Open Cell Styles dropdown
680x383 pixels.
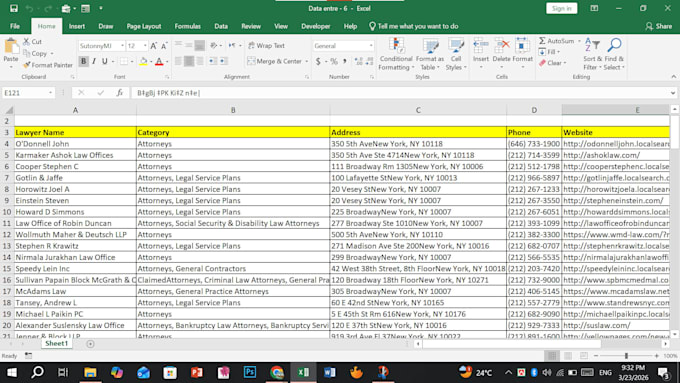coord(456,54)
